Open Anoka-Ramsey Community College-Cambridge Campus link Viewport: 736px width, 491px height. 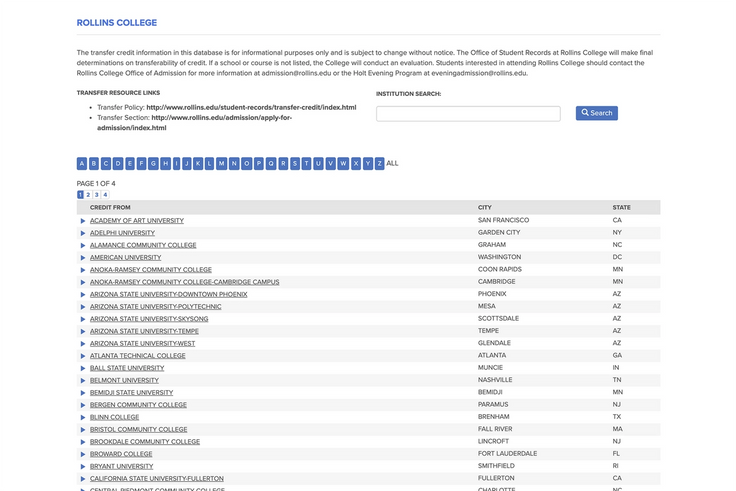184,282
